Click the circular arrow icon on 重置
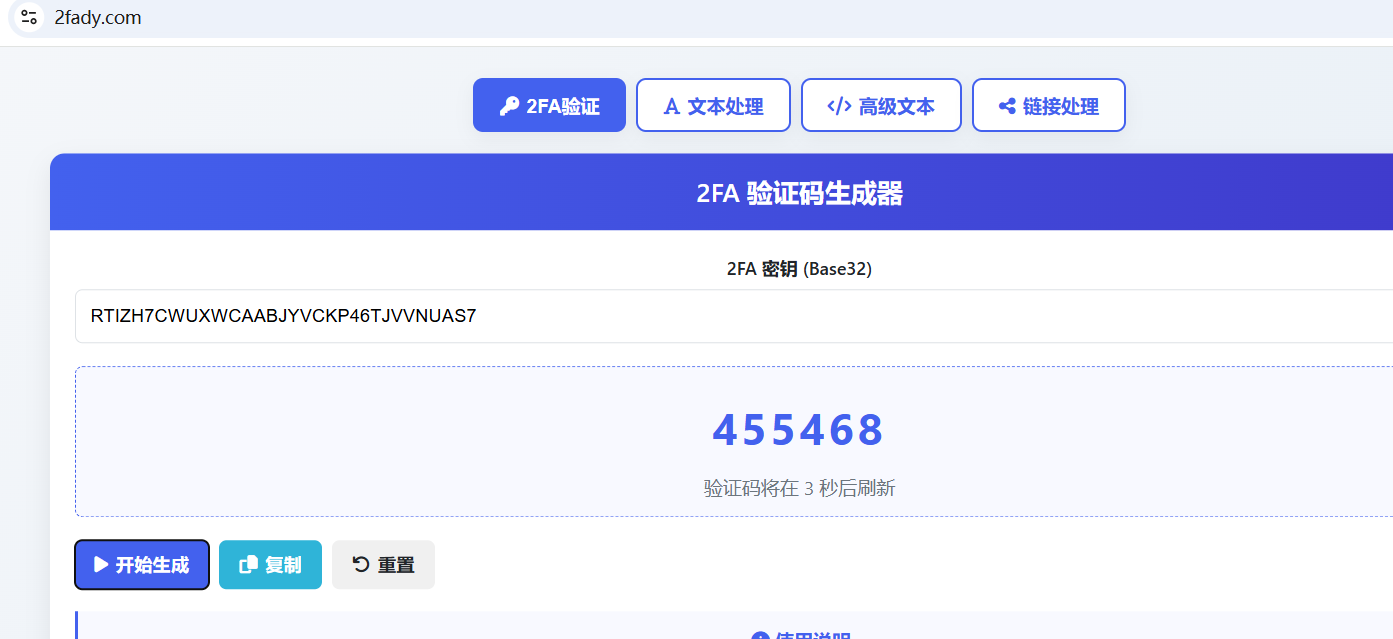Viewport: 1393px width, 639px height. [361, 565]
